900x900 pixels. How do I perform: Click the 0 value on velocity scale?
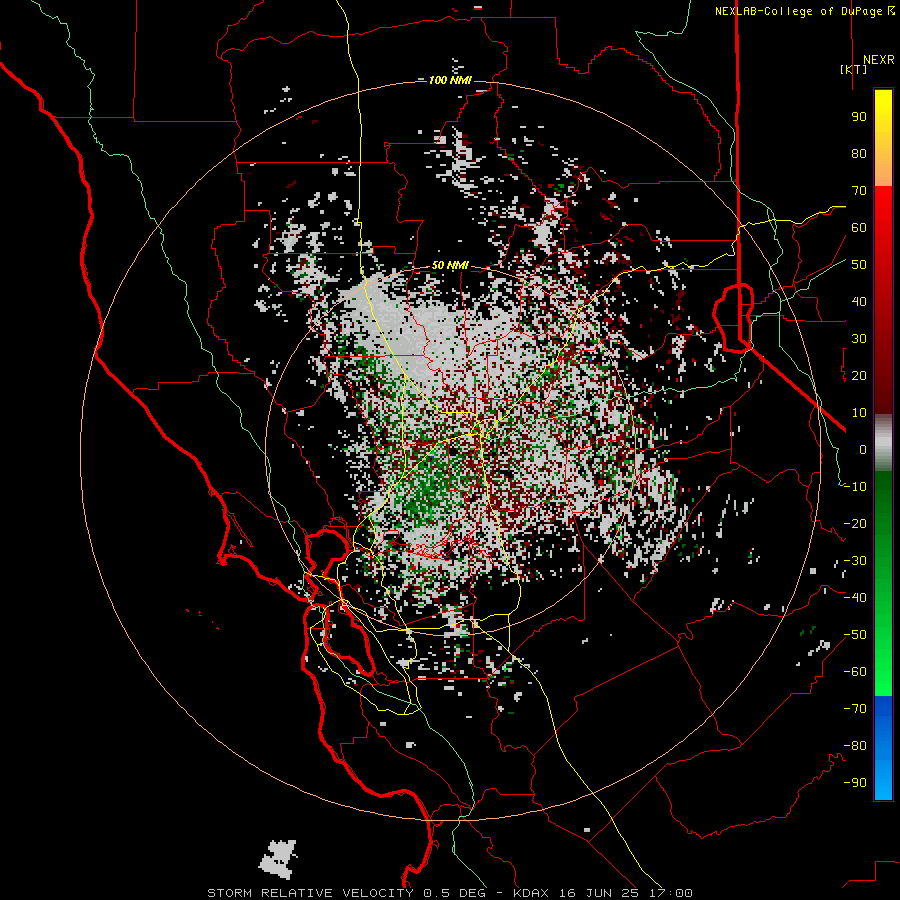(863, 449)
